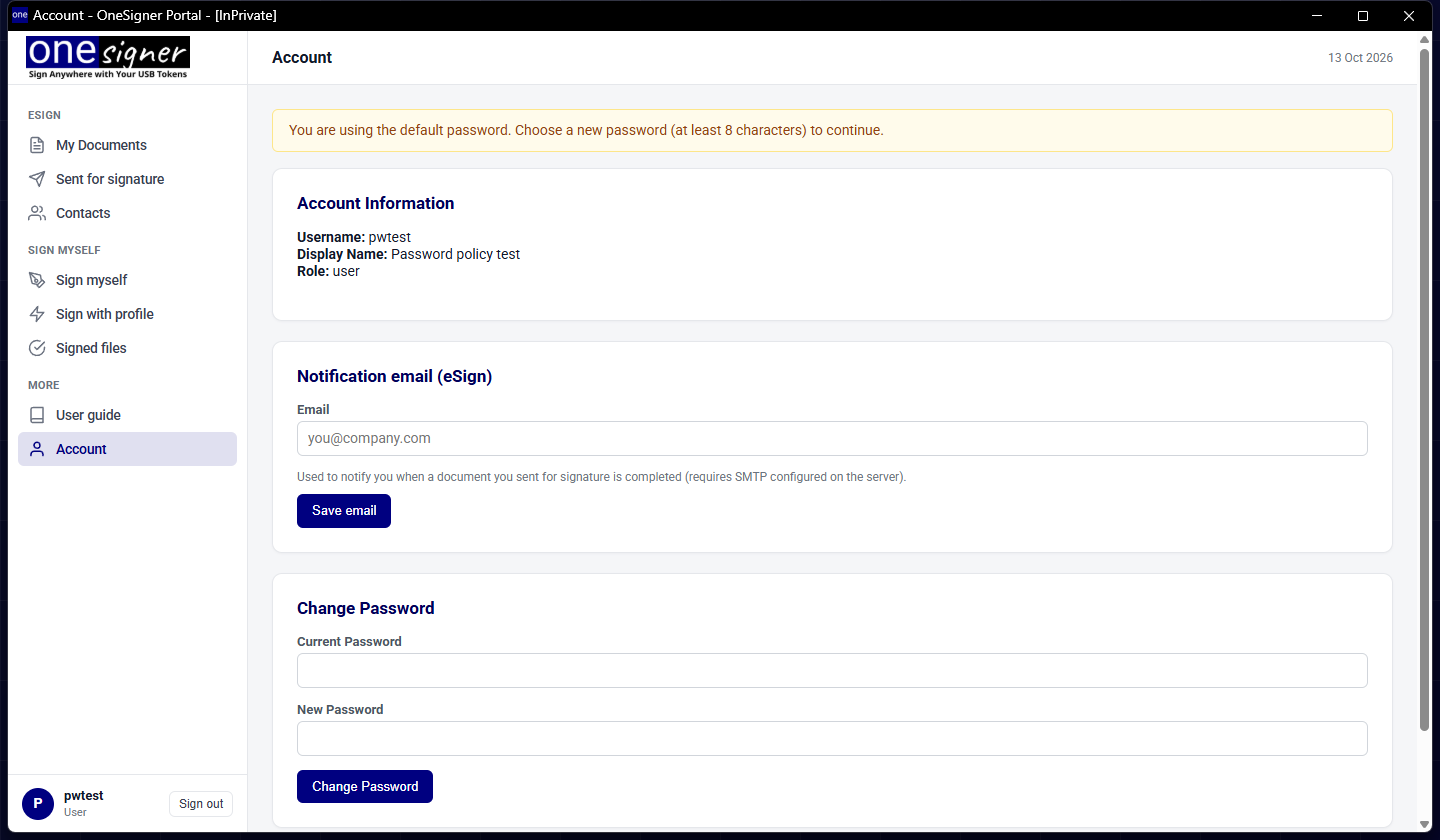Click the pwtest name in sidebar footer

[x=84, y=796]
